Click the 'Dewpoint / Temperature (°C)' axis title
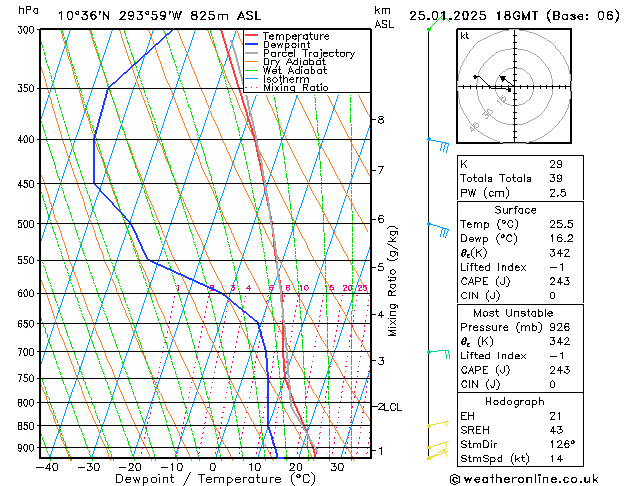 215,479
